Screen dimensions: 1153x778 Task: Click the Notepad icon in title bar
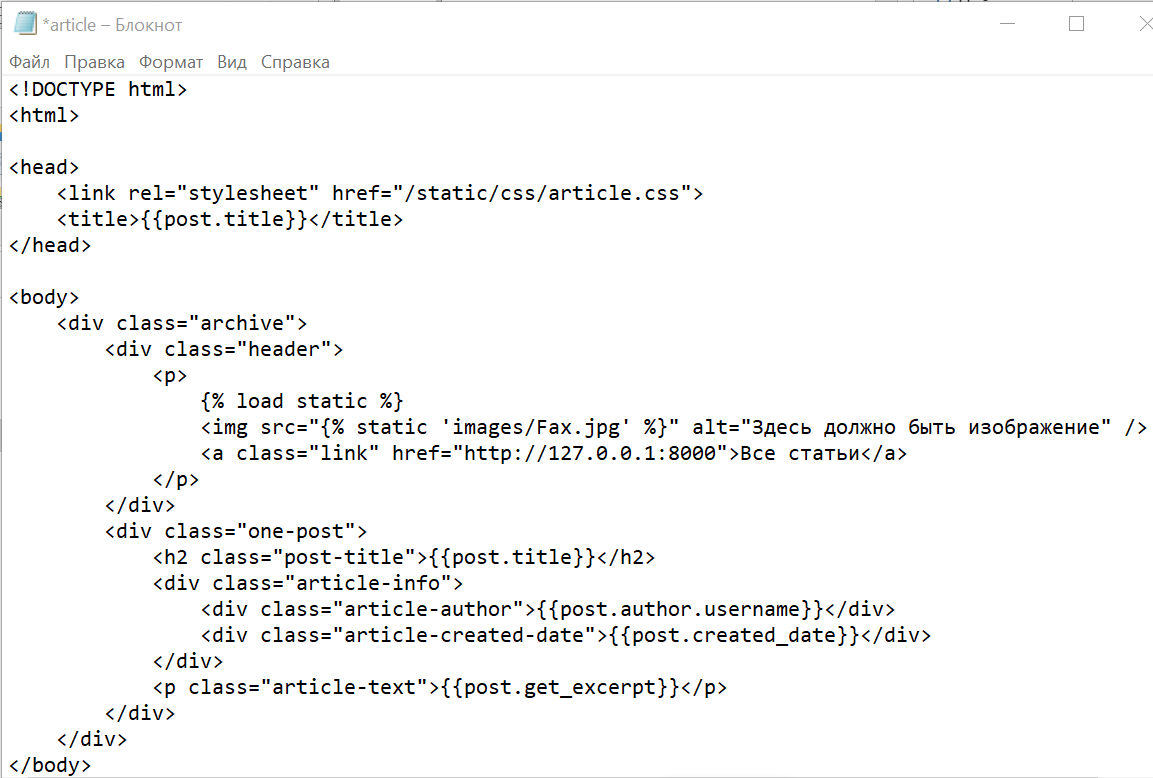25,24
